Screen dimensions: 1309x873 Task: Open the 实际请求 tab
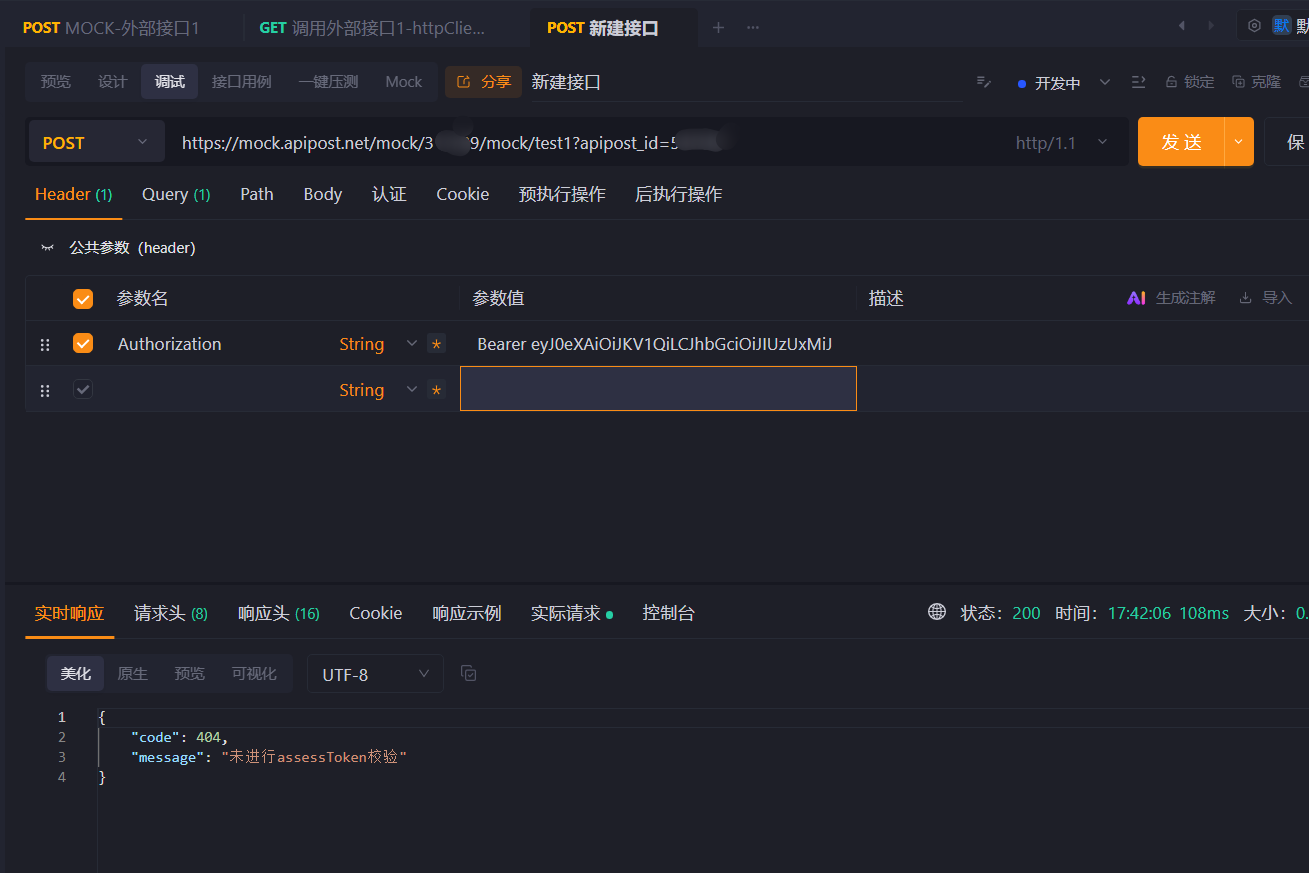pos(572,613)
